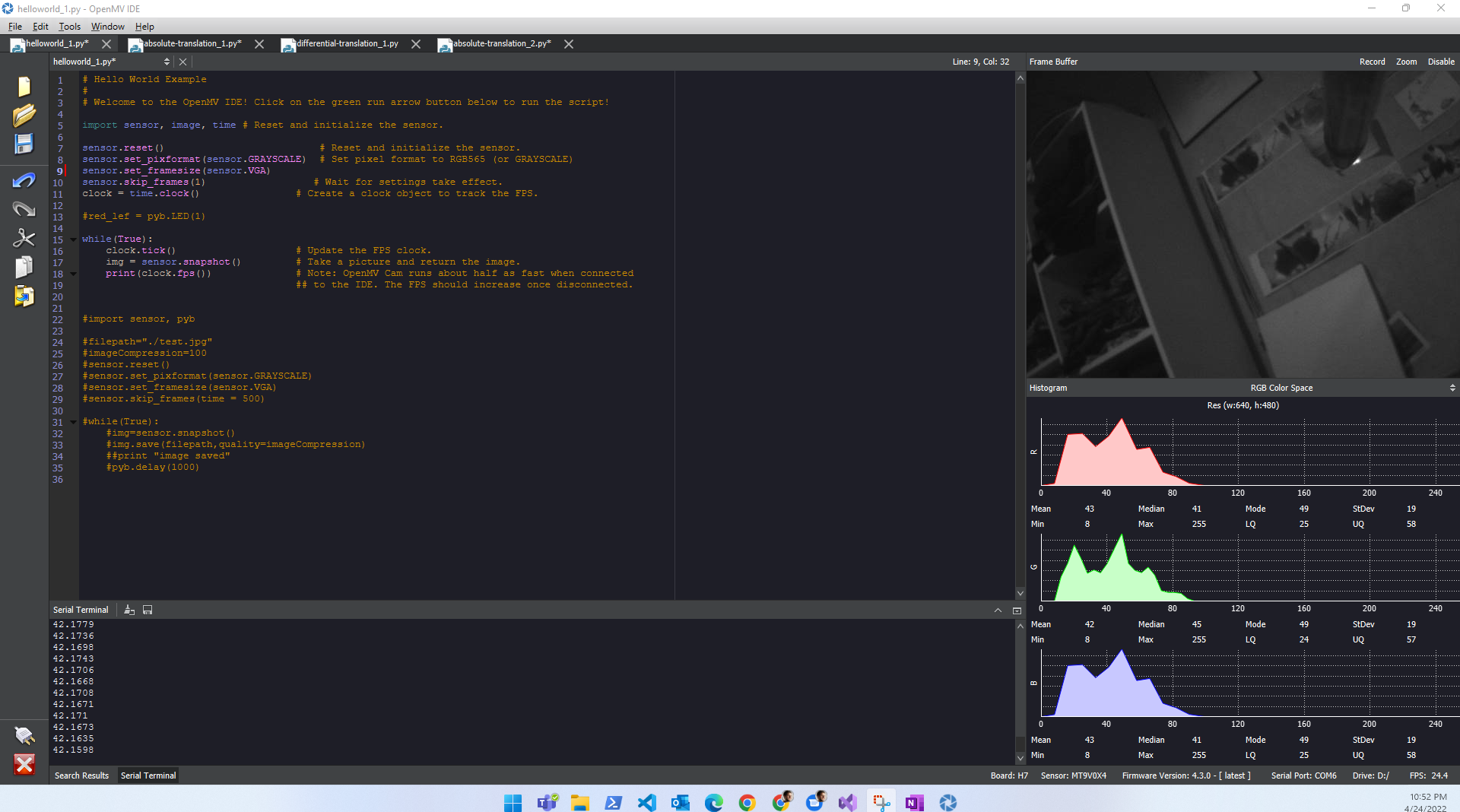
Task: Connect the camera via the plug icon
Action: pyautogui.click(x=24, y=736)
